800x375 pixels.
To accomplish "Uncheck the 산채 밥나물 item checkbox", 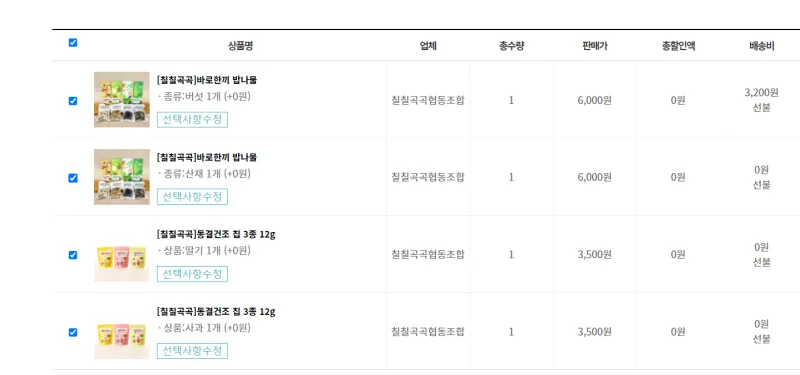I will click(x=73, y=178).
